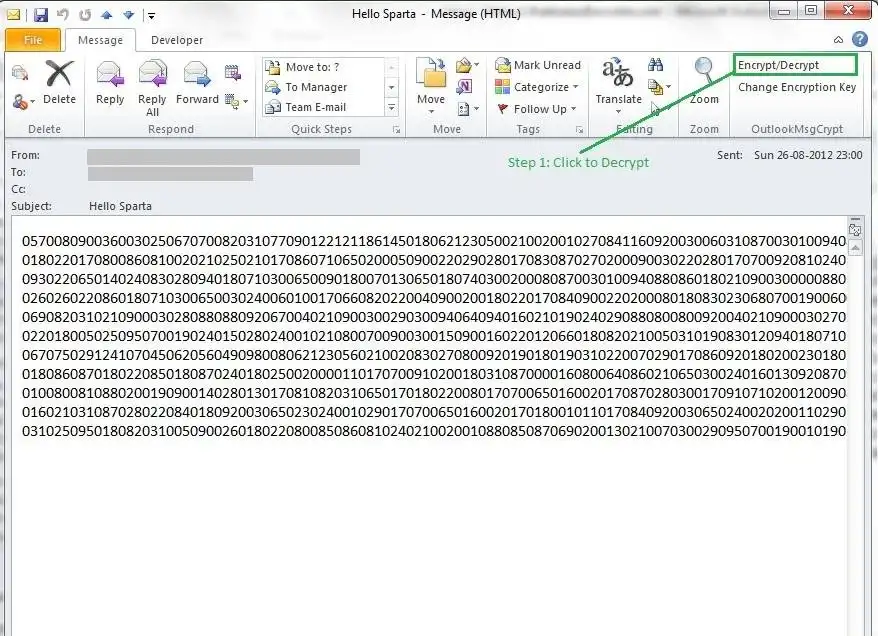Open the move Actions dropdown icon

point(468,109)
